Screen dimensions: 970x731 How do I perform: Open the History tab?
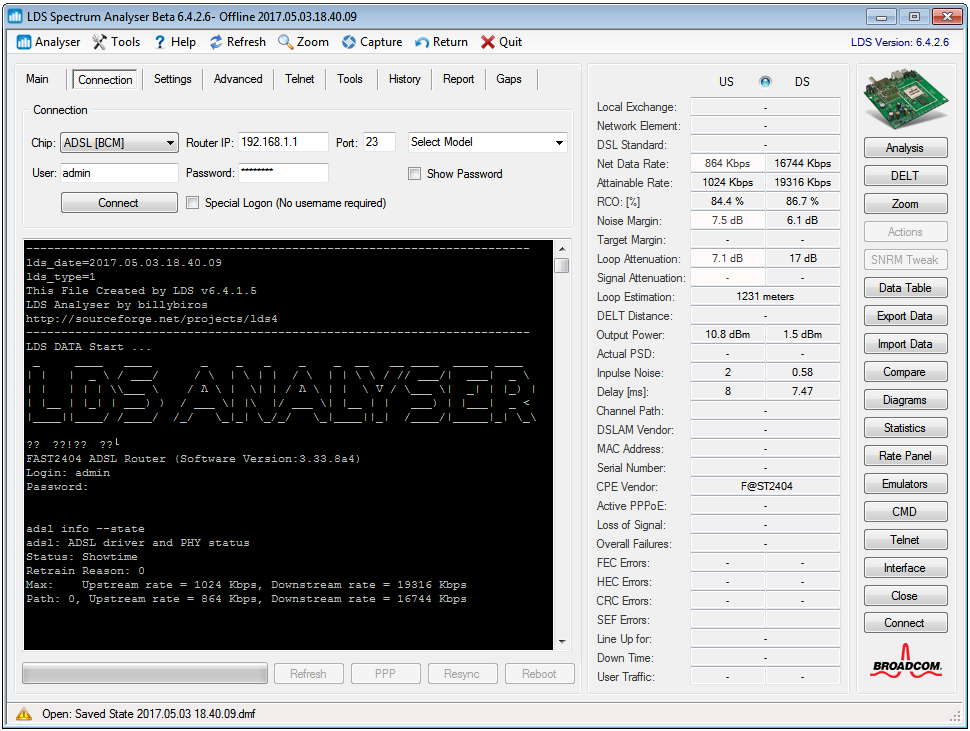pyautogui.click(x=404, y=79)
